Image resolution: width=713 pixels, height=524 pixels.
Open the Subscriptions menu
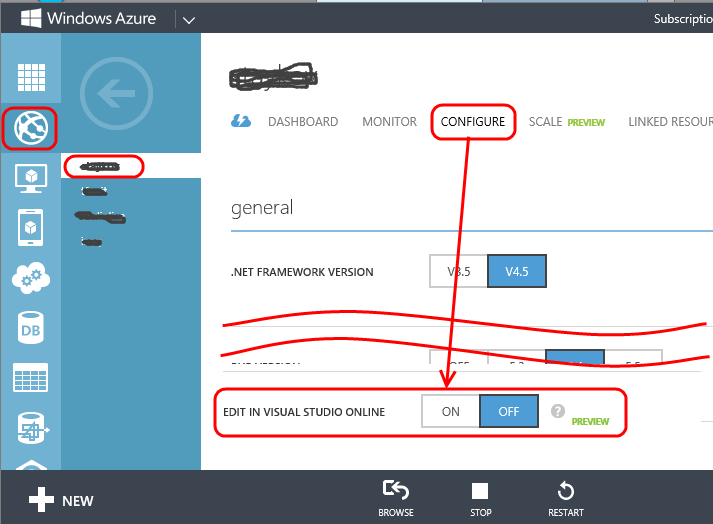click(x=683, y=19)
